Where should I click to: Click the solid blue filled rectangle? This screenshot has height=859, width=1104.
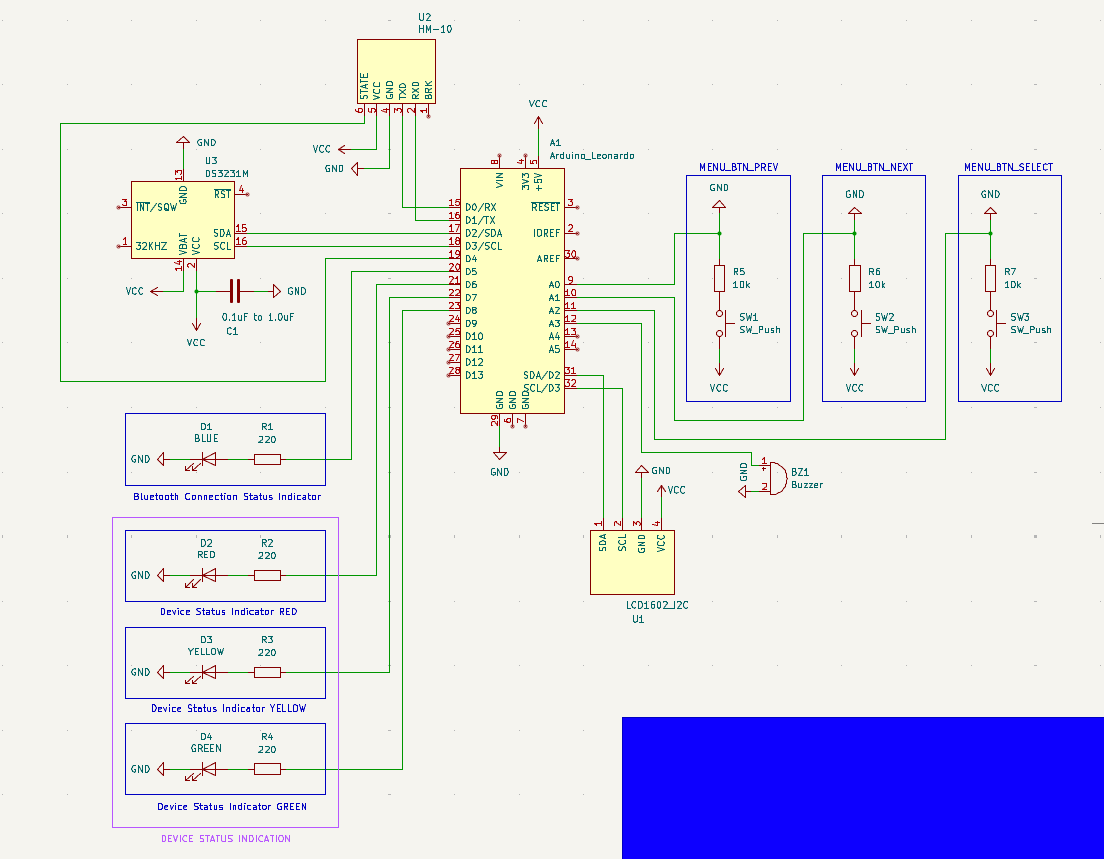(862, 787)
